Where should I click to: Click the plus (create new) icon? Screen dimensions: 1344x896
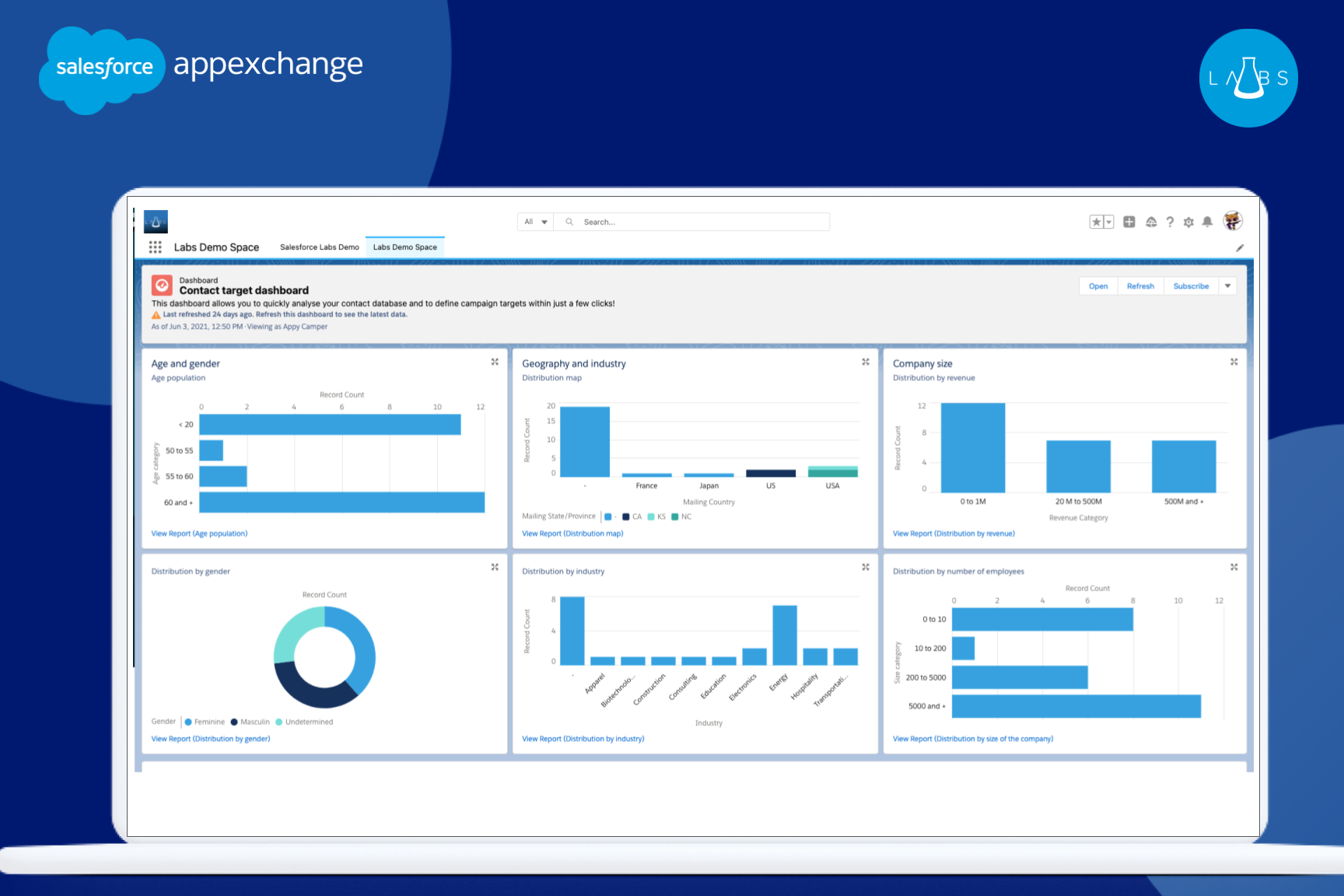pos(1129,222)
